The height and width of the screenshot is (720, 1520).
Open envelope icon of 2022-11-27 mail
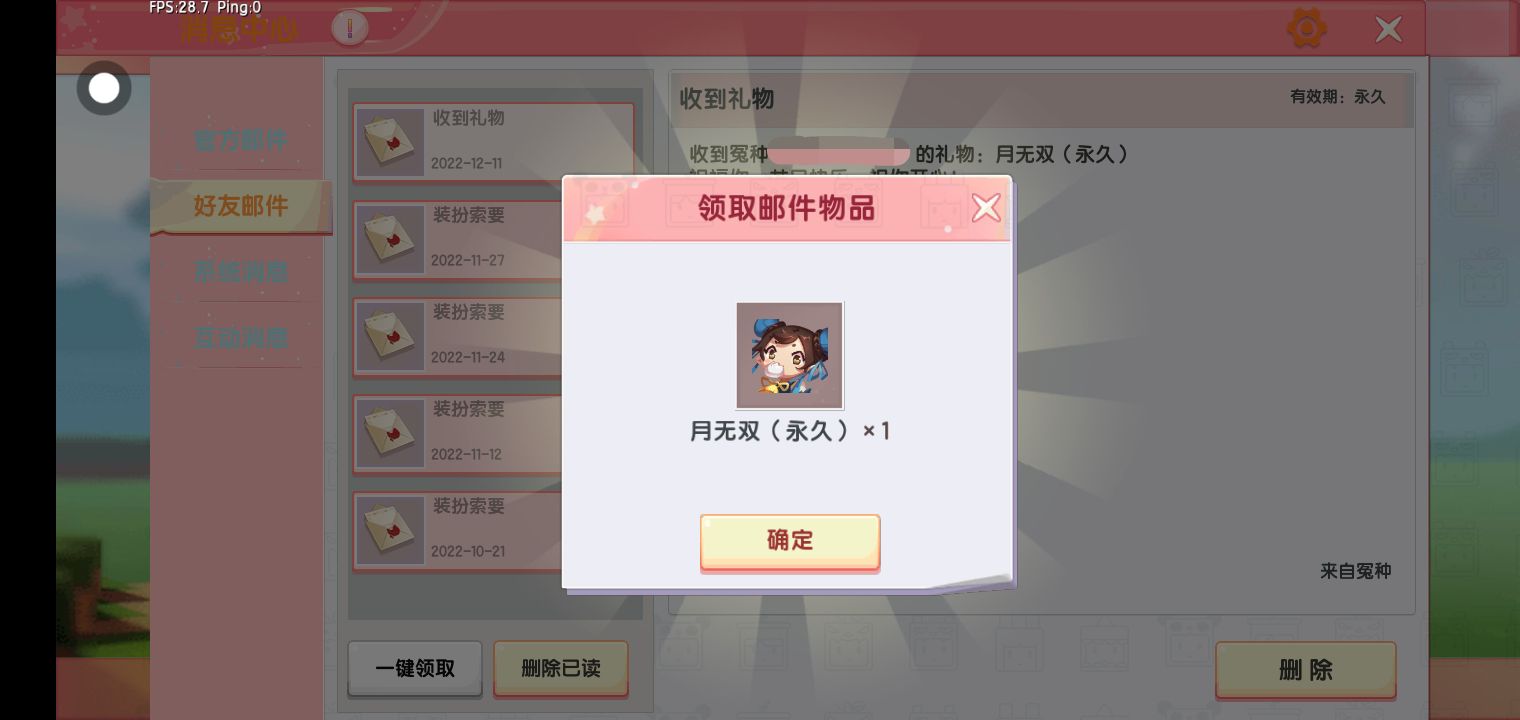point(390,240)
